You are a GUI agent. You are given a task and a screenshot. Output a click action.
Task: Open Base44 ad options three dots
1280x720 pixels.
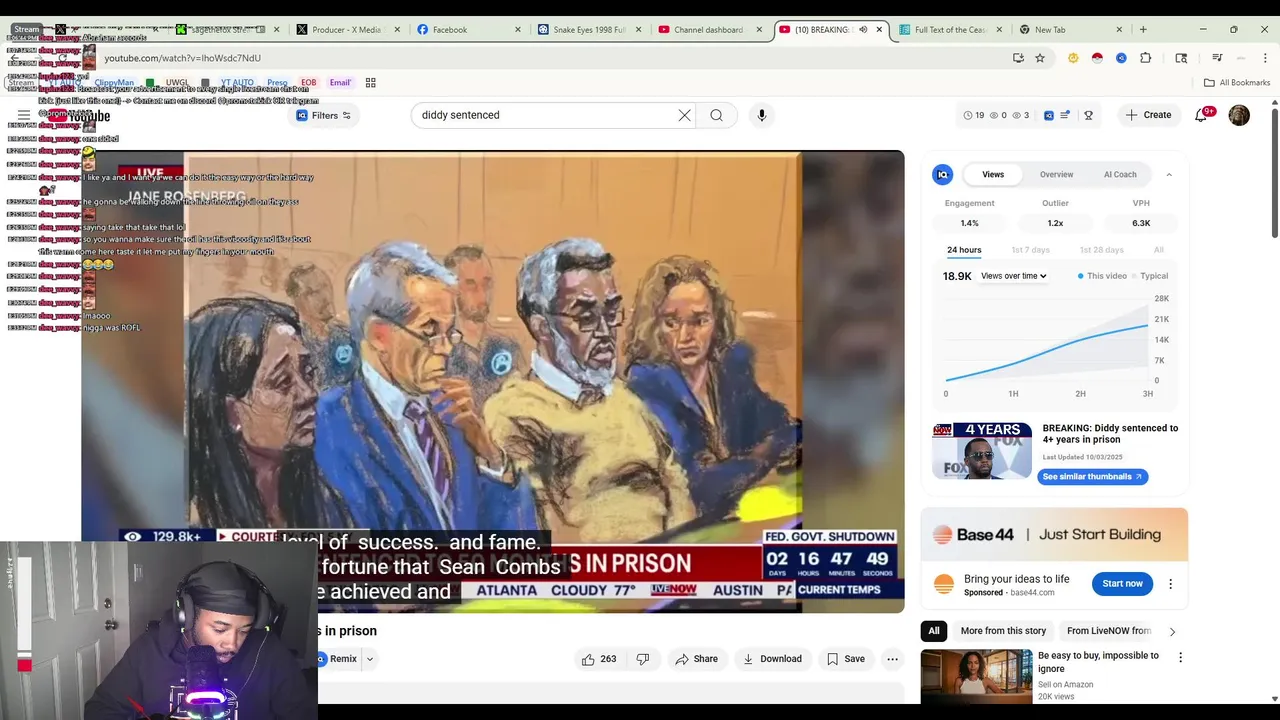[1170, 584]
